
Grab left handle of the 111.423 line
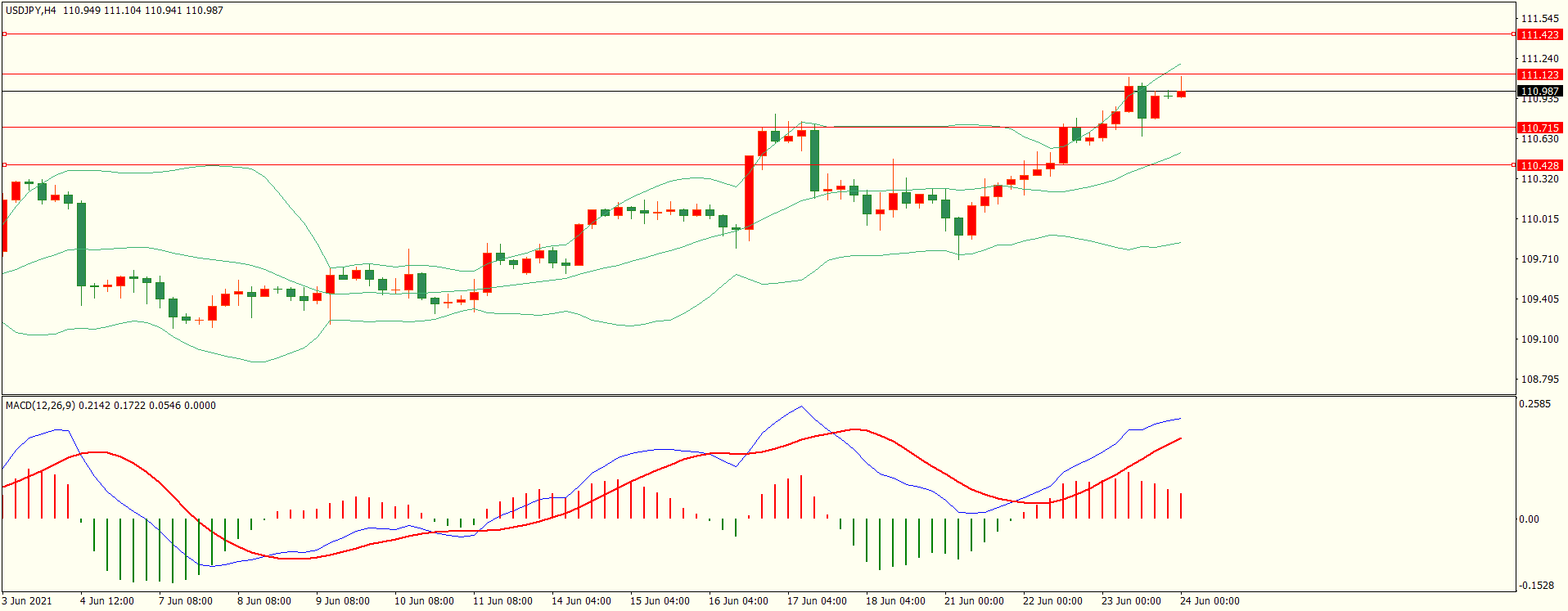[4, 34]
